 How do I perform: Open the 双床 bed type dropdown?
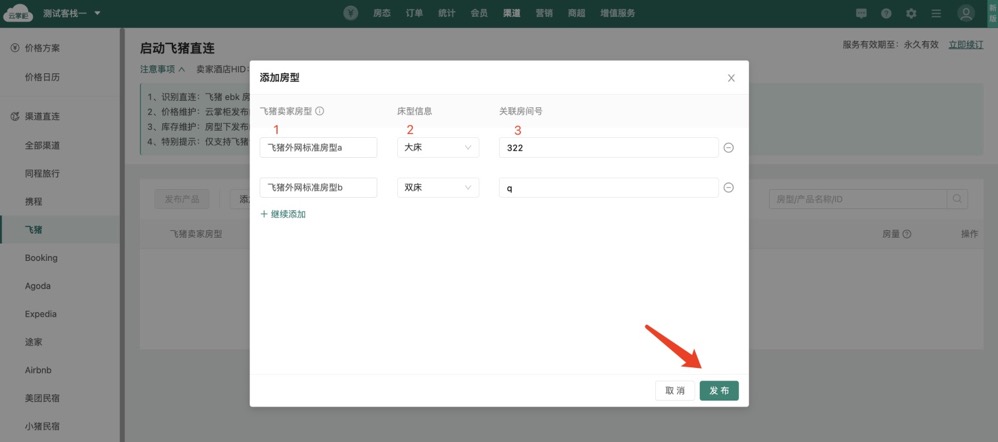tap(438, 188)
